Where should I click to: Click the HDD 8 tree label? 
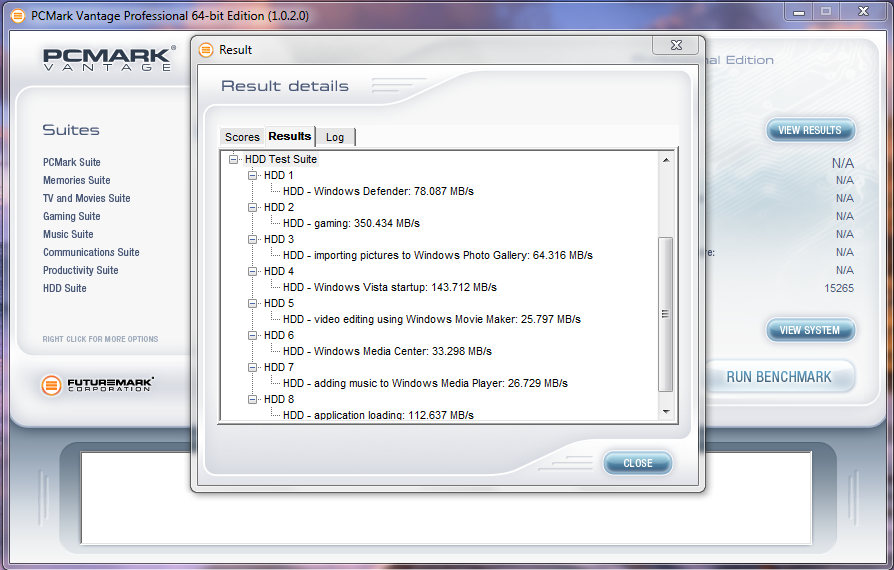(x=279, y=399)
